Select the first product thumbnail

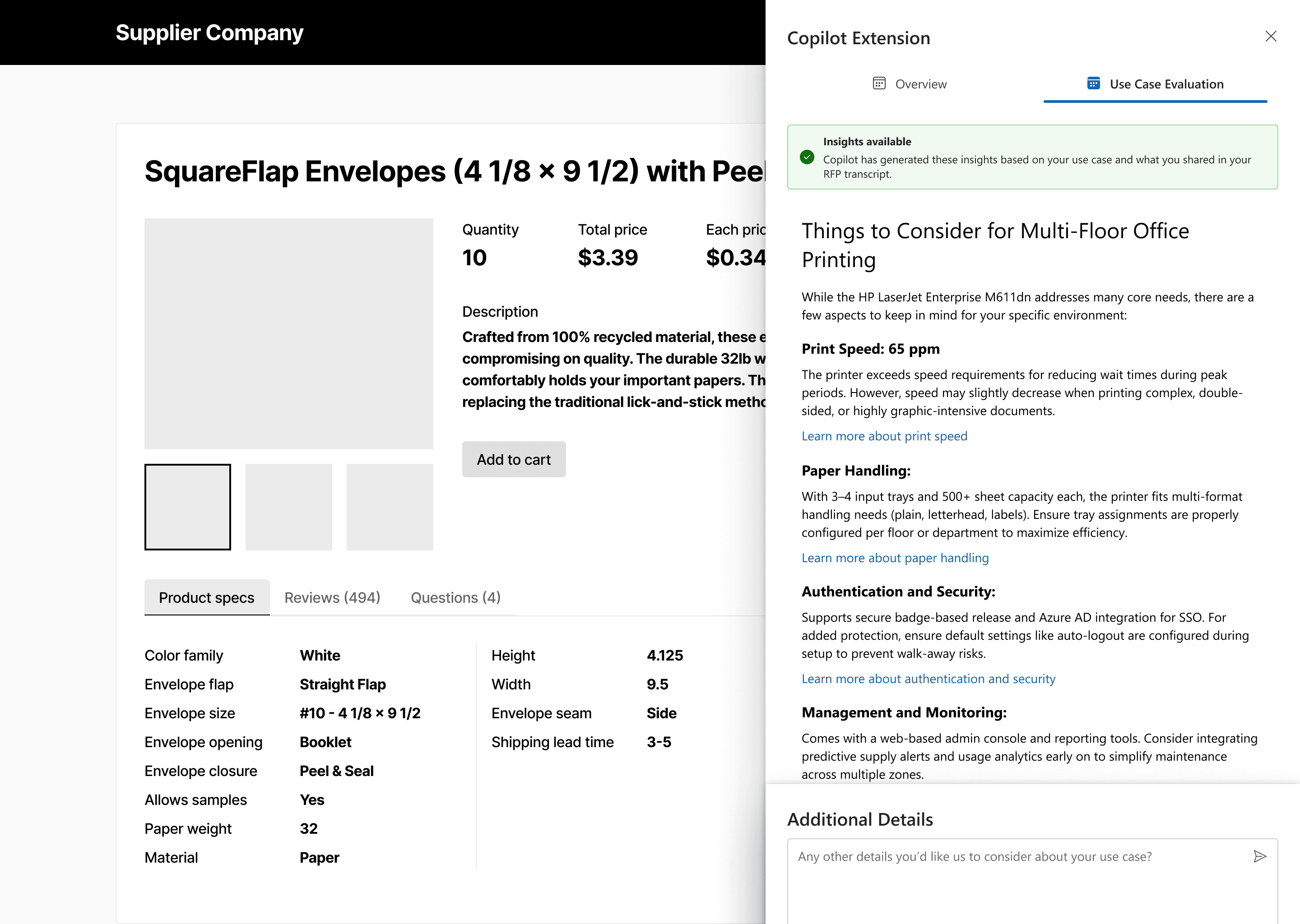187,507
